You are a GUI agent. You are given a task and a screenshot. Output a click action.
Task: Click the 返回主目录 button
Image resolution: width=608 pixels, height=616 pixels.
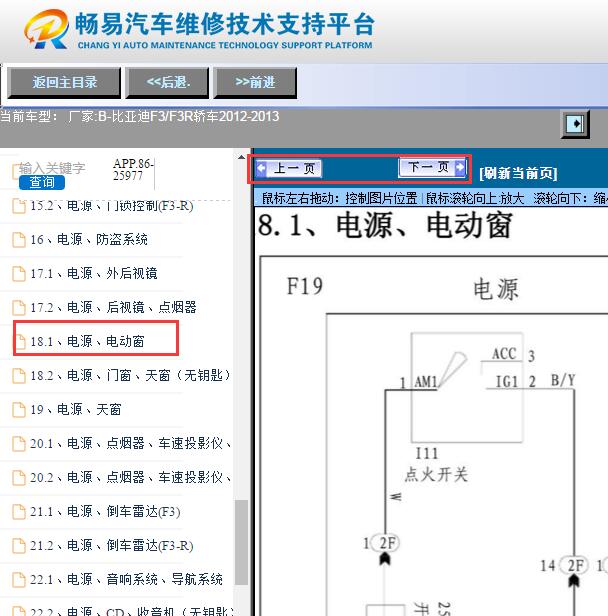[x=64, y=82]
